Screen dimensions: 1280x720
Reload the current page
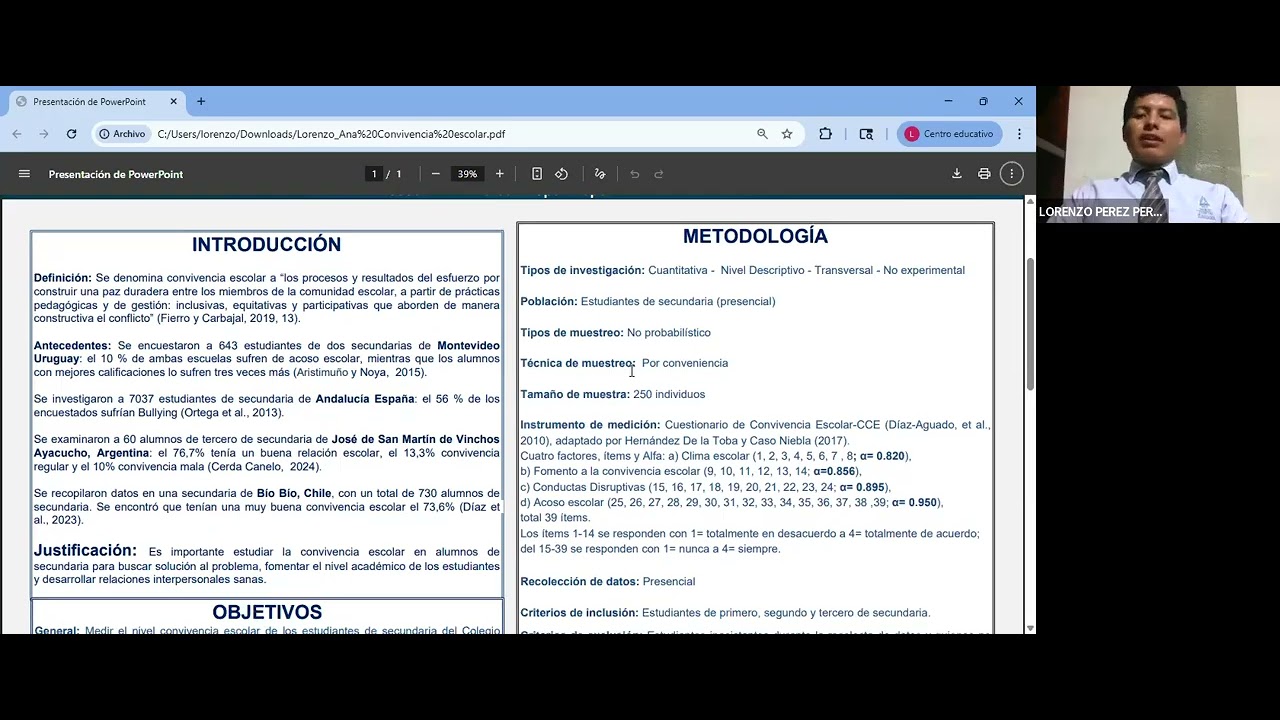click(x=71, y=134)
